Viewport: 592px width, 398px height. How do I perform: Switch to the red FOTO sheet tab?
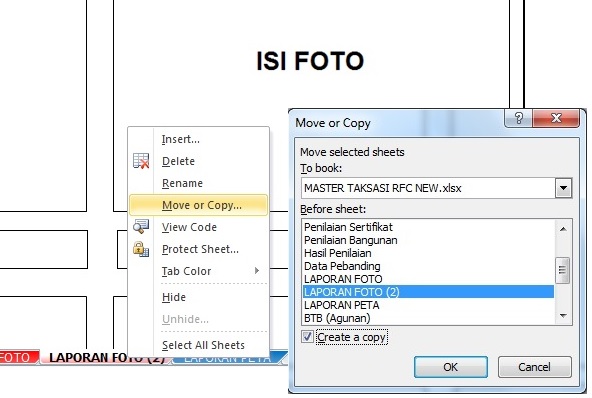pyautogui.click(x=19, y=357)
